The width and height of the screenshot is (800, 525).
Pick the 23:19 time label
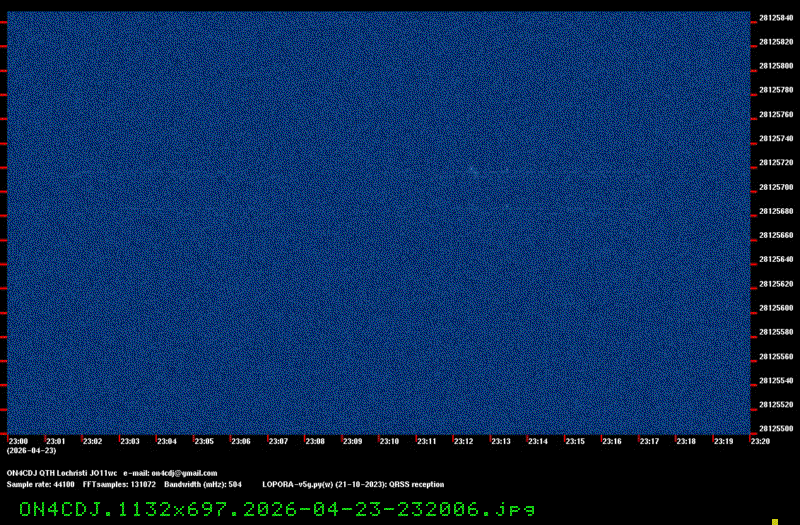[x=723, y=441]
